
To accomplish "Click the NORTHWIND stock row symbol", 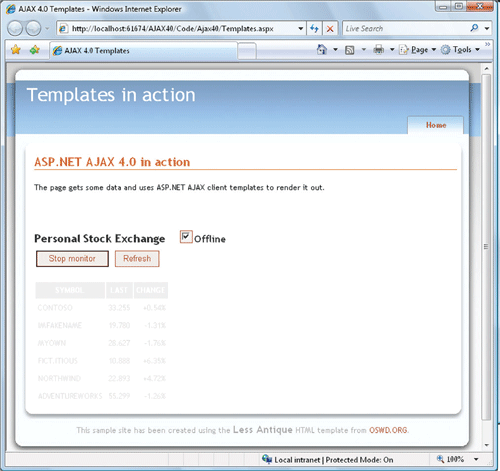I will [x=59, y=378].
